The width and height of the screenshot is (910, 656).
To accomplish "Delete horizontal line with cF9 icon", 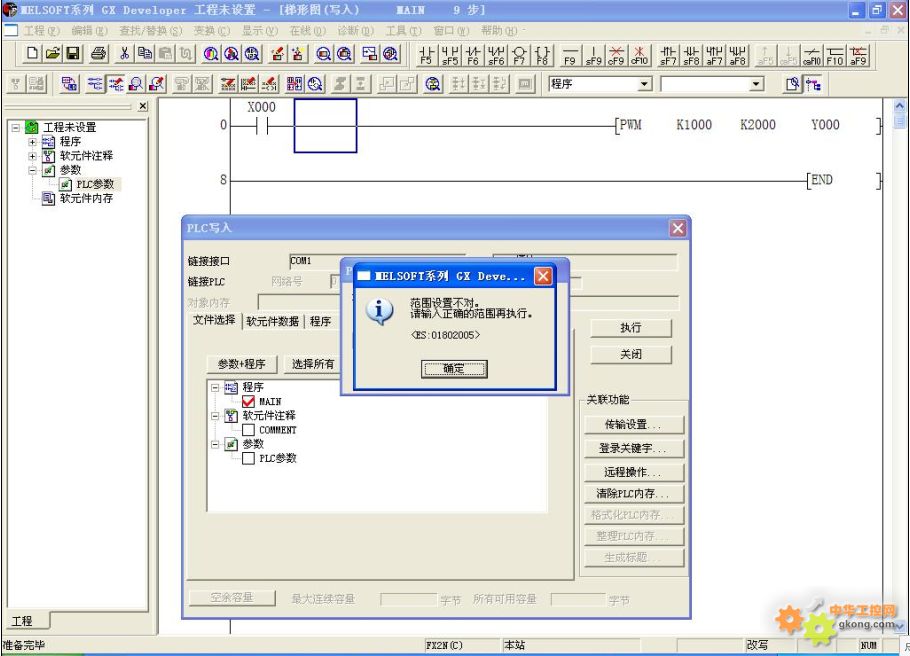I will click(x=616, y=55).
